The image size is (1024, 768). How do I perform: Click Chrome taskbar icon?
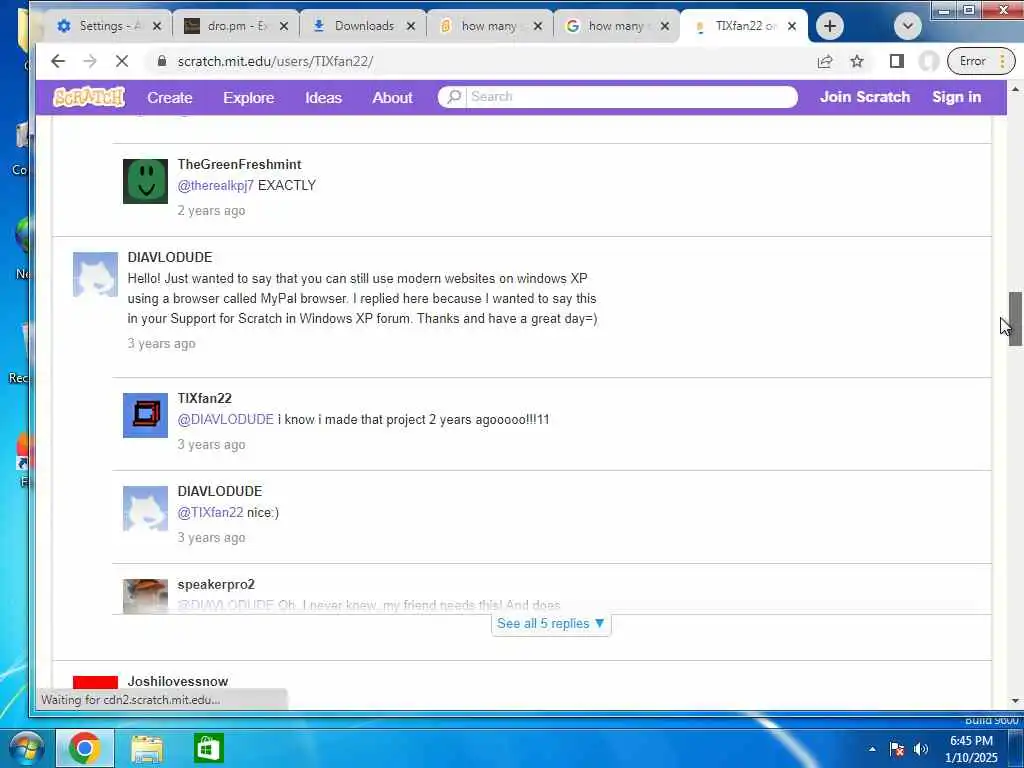point(84,748)
